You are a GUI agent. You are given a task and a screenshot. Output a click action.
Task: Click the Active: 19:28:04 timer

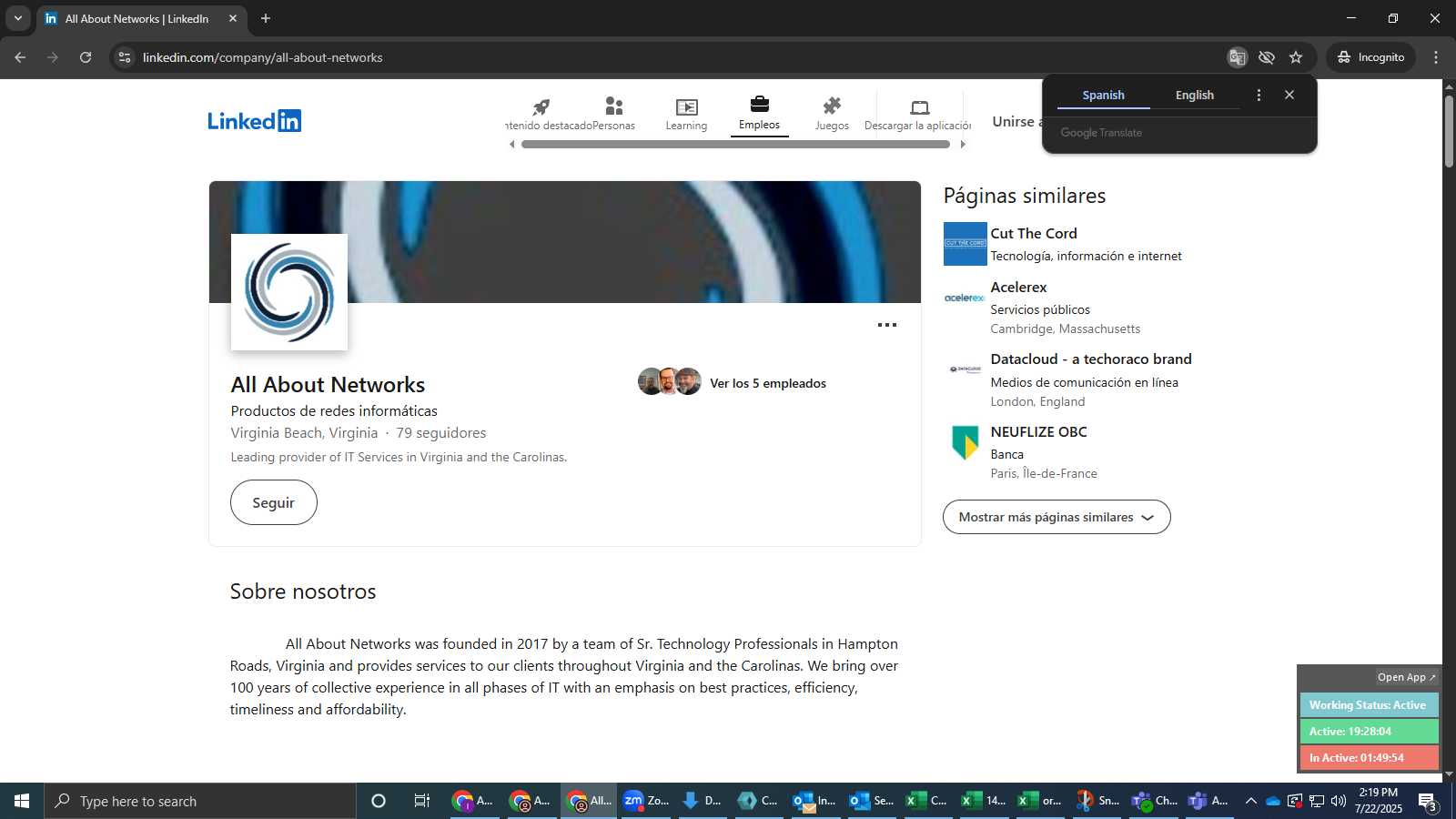click(1369, 732)
